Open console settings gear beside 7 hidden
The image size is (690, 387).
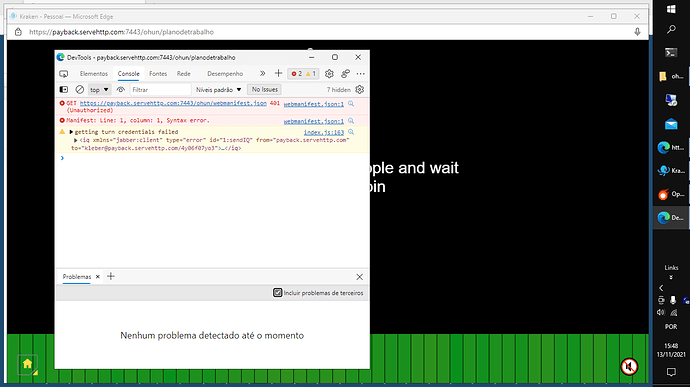point(360,90)
